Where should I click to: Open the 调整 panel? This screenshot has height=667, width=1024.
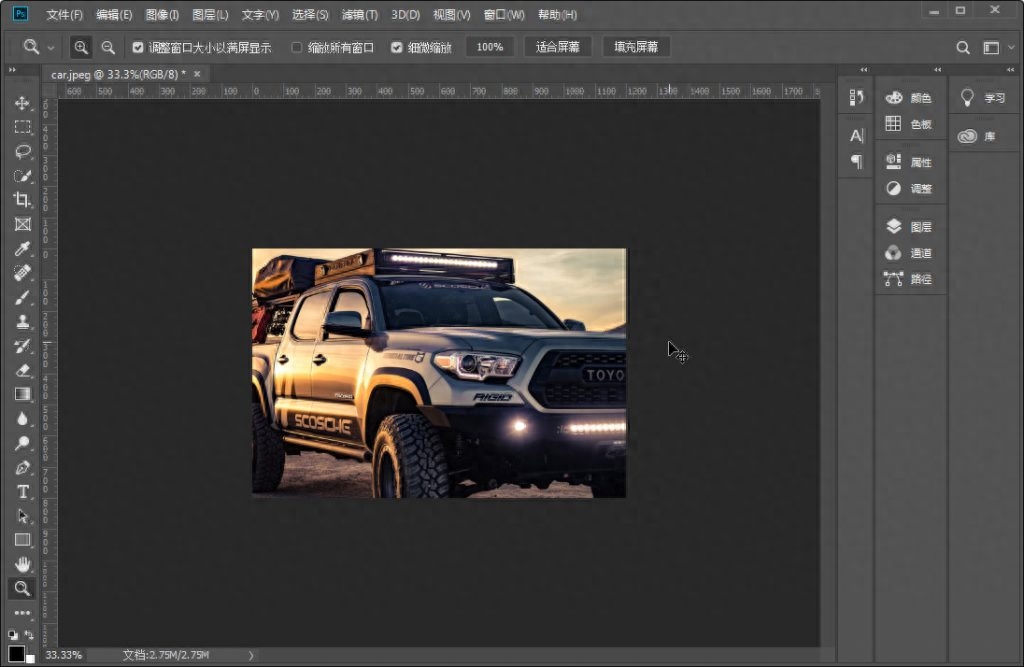tap(909, 188)
